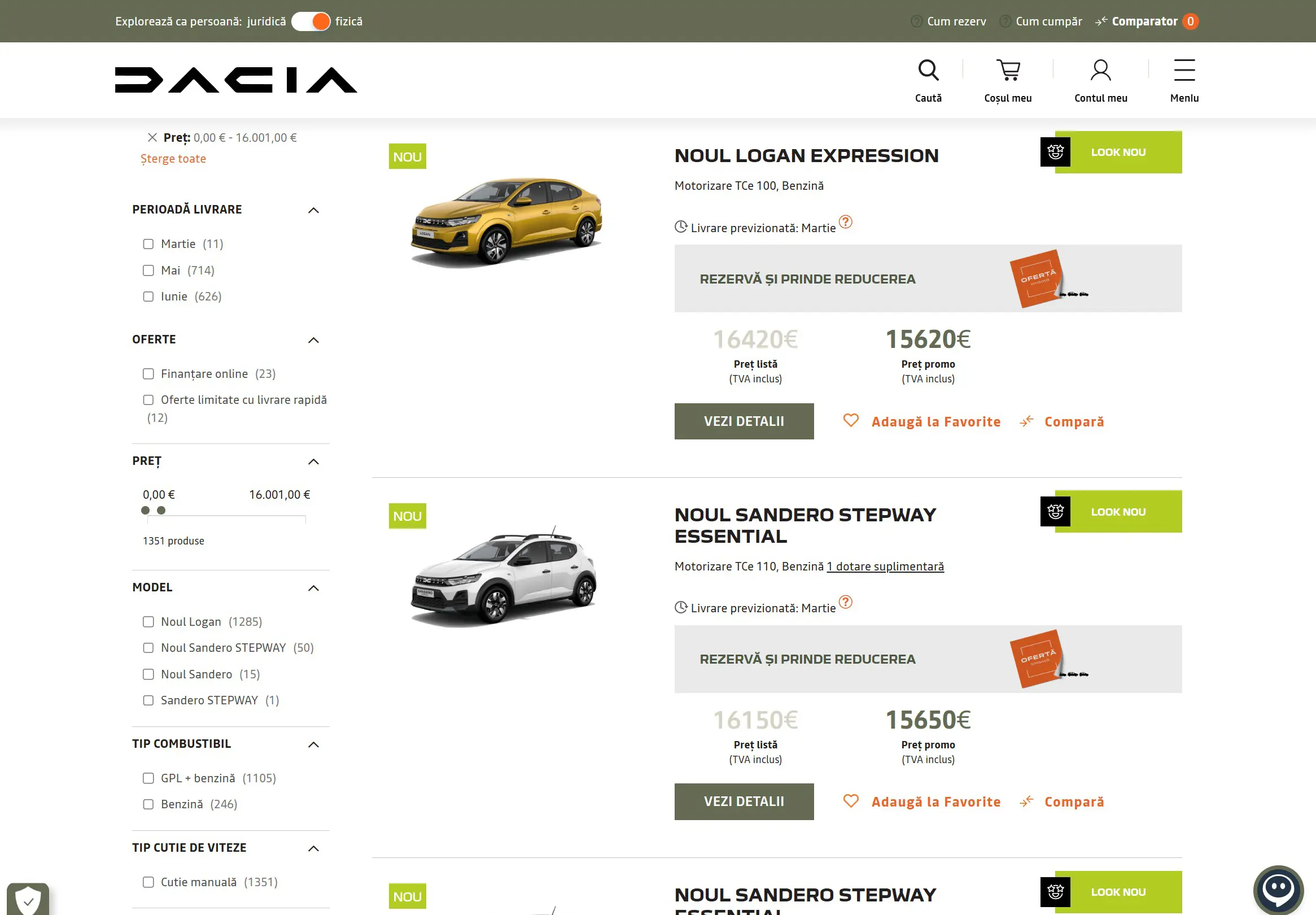Screen dimensions: 1316x915
Task: Open the Coșul meu shopping cart
Action: pos(1008,71)
